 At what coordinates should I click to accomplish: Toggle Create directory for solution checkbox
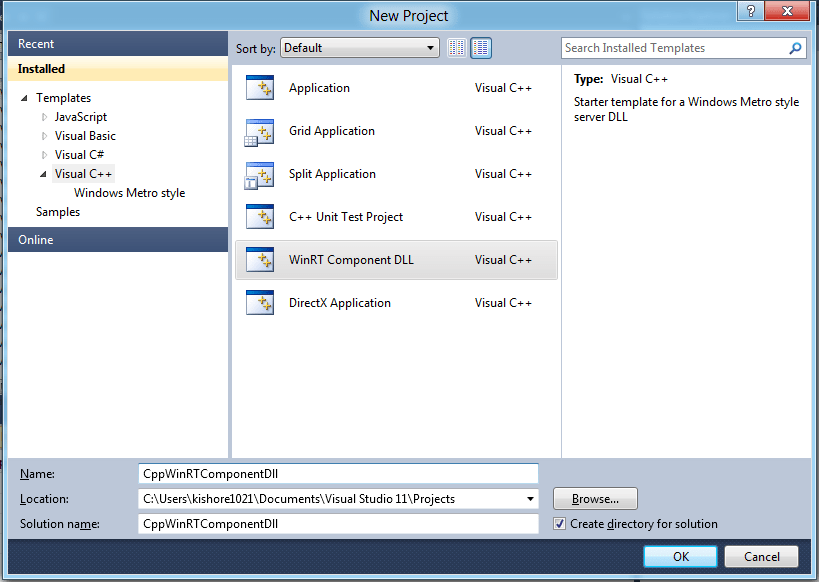pos(559,523)
